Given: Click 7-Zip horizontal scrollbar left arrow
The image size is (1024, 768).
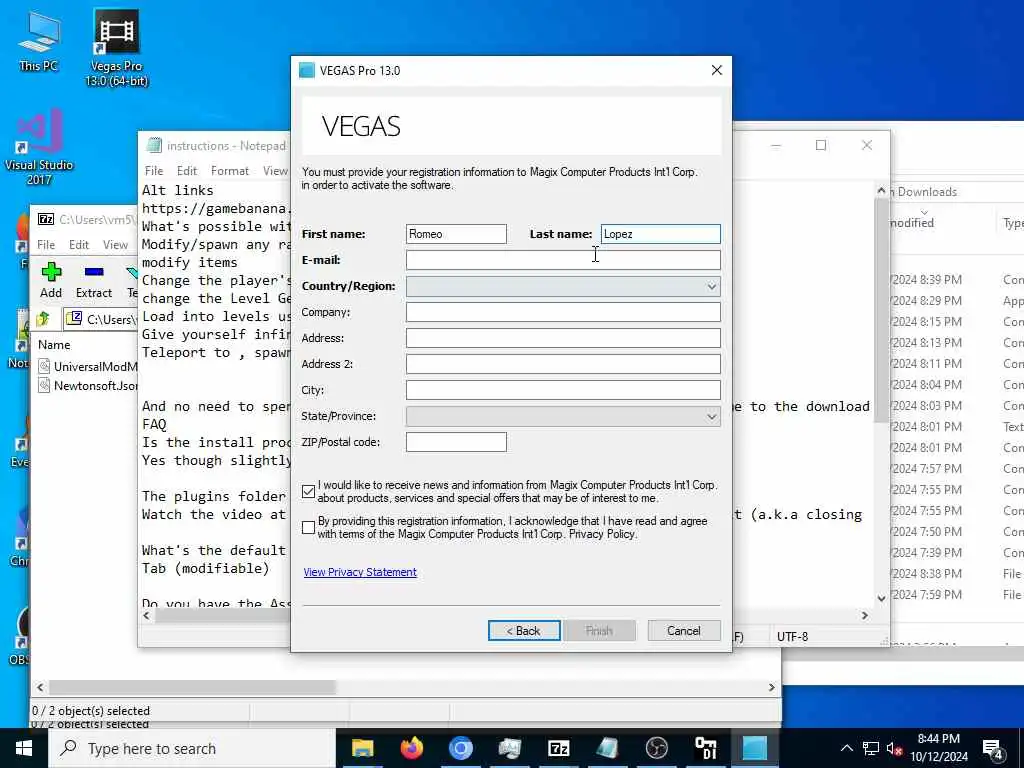Looking at the screenshot, I should pyautogui.click(x=40, y=687).
